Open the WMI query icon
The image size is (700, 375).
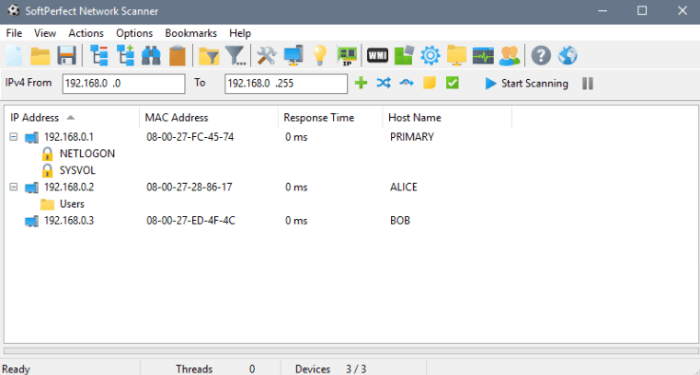(x=377, y=56)
